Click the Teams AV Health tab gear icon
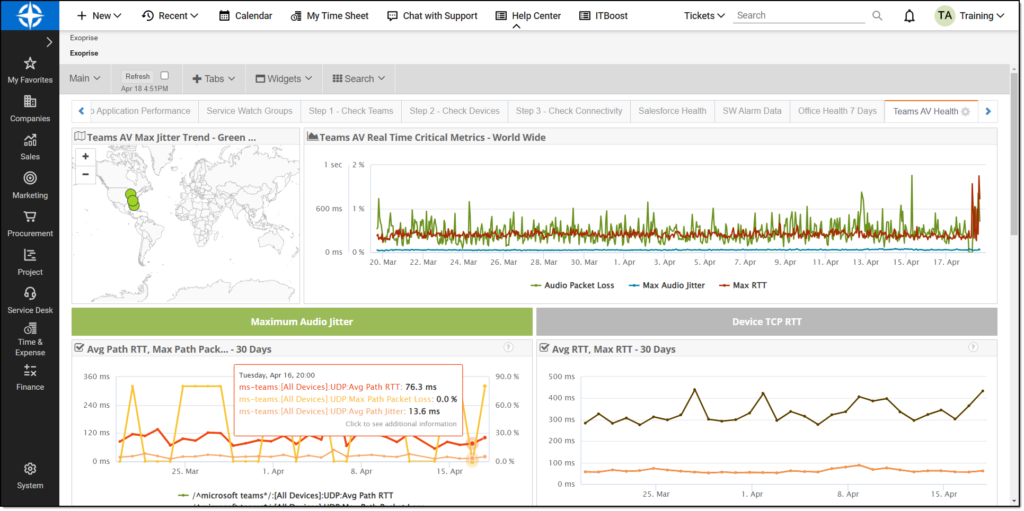This screenshot has height=511, width=1024. 965,112
